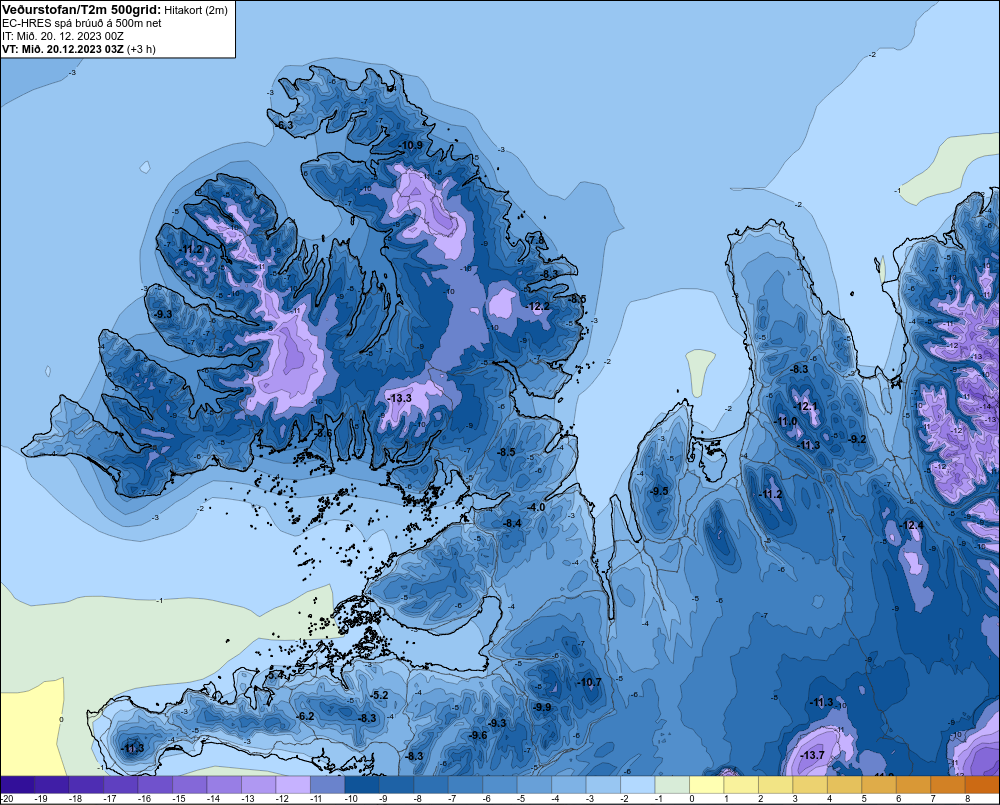This screenshot has width=1000, height=805.
Task: Select the legend swatch above the -2 label
Action: pyautogui.click(x=637, y=785)
